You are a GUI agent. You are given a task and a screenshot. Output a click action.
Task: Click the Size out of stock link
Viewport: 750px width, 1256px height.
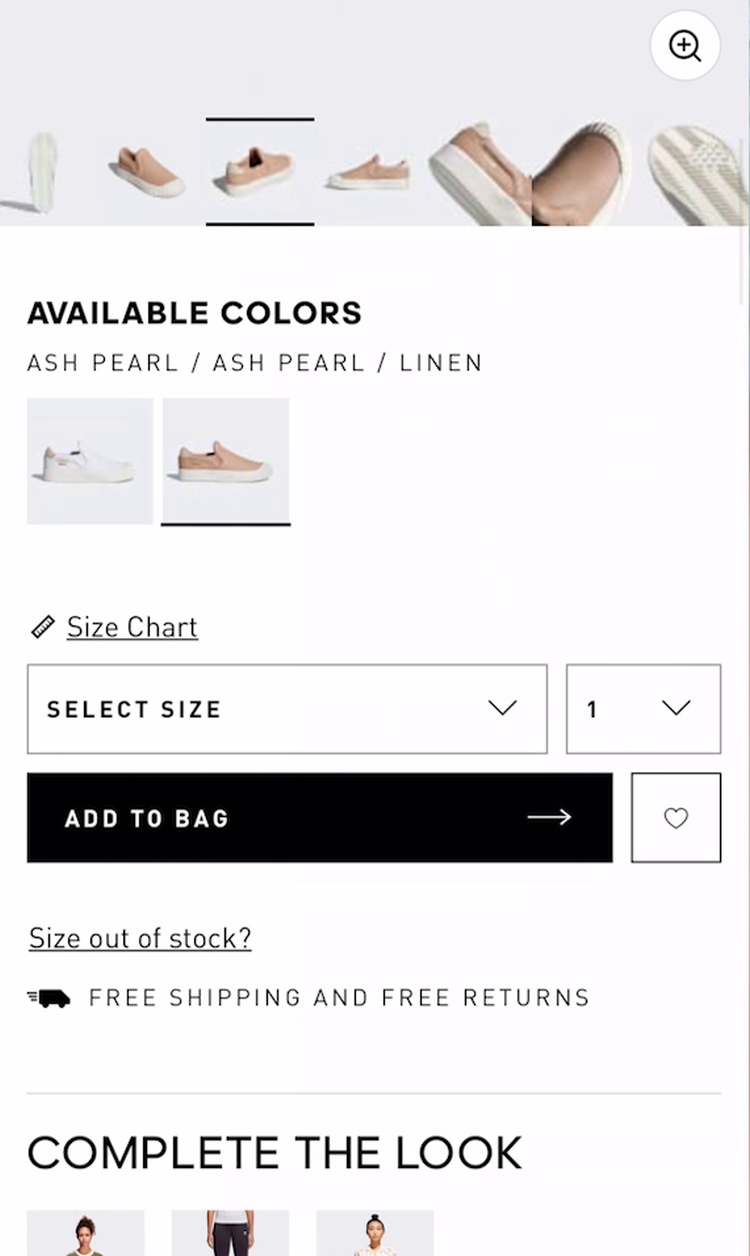click(x=140, y=938)
